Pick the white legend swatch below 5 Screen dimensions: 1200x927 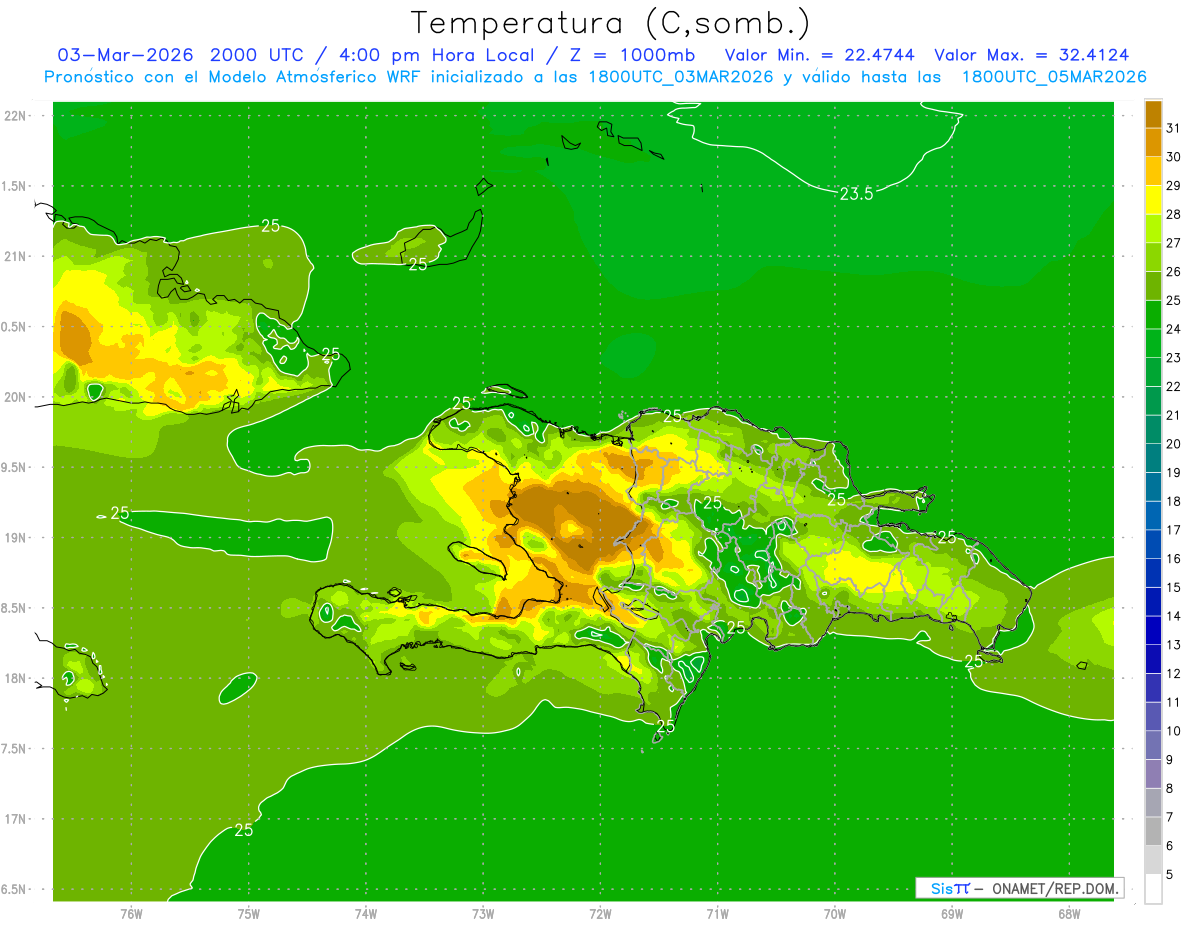[1153, 889]
